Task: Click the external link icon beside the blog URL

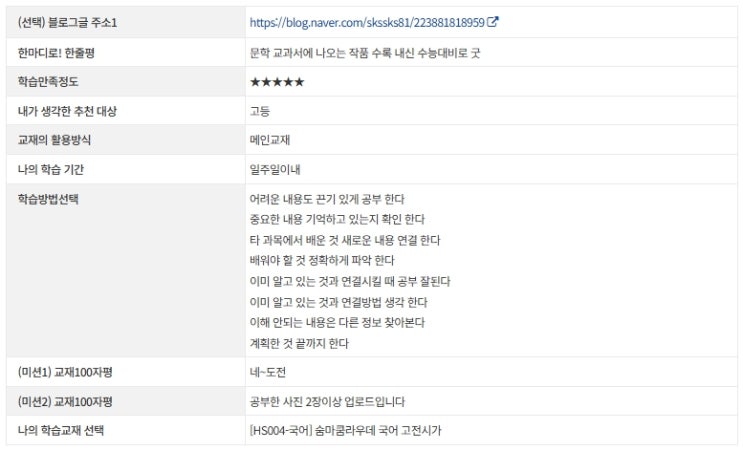Action: (493, 22)
